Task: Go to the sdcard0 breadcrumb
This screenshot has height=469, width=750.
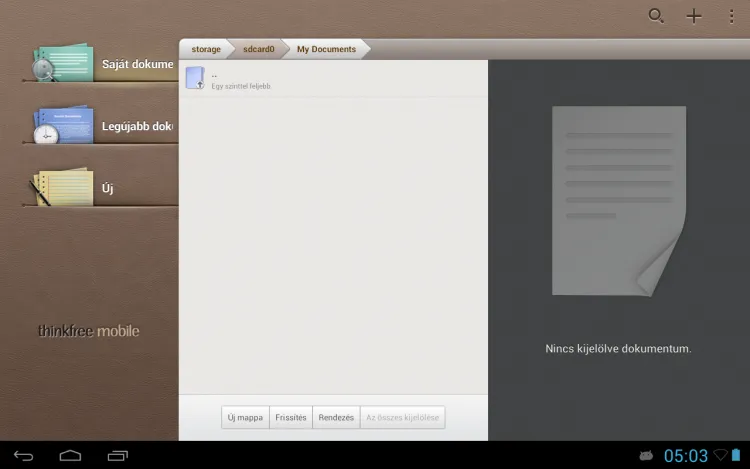Action: tap(259, 49)
